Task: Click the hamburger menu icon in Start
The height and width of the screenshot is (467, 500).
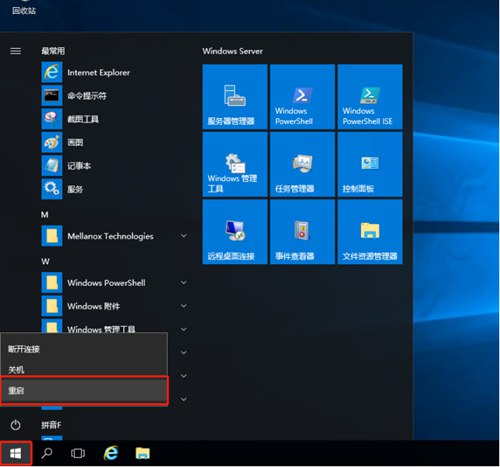Action: coord(15,51)
